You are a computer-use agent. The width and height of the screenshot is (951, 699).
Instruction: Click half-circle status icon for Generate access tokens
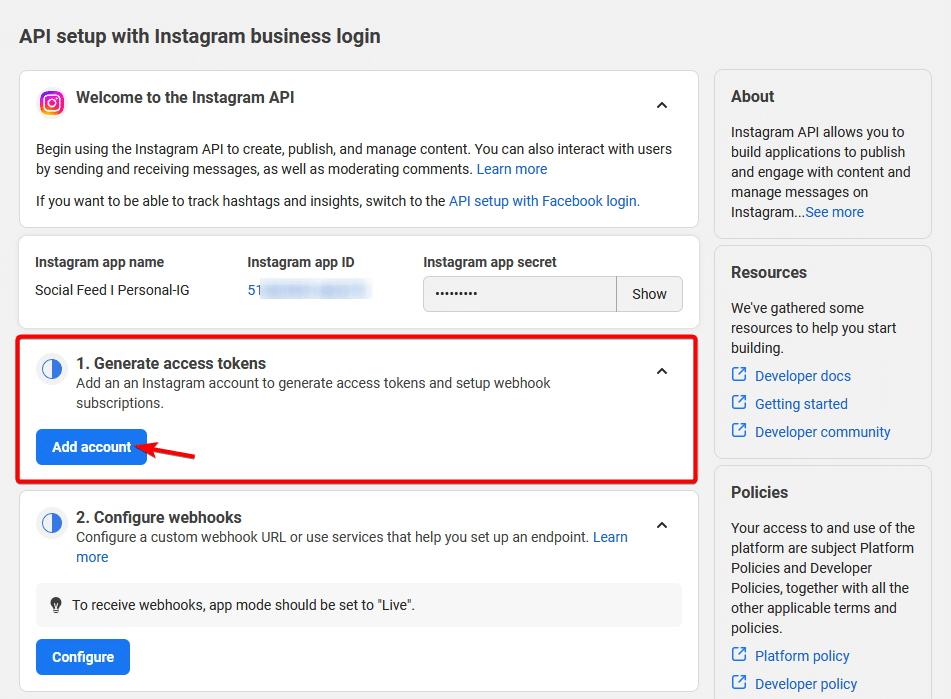(52, 369)
